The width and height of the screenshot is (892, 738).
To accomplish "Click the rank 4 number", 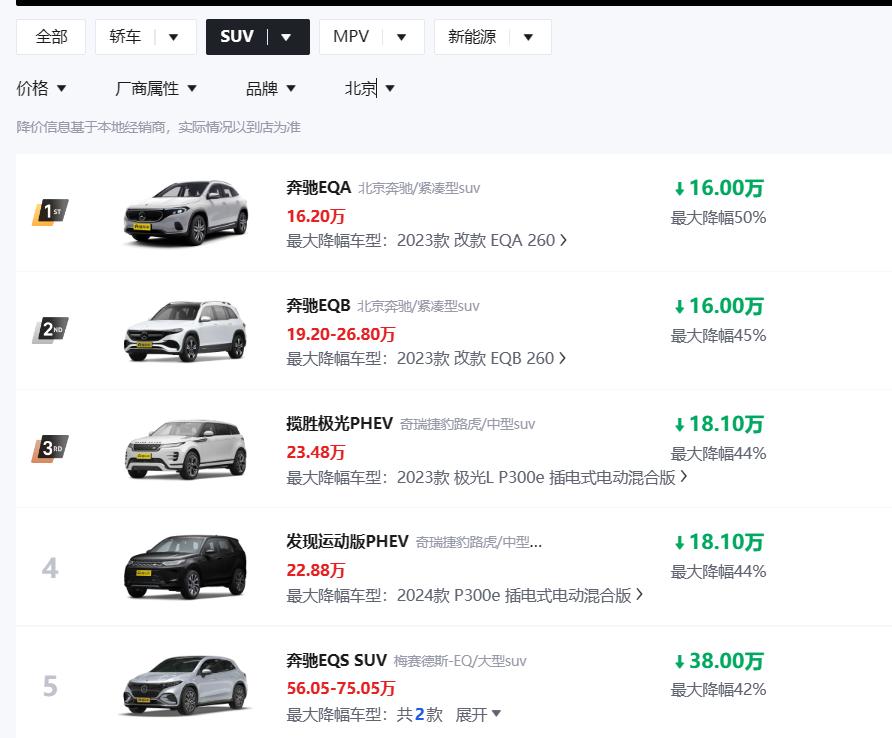I will click(x=50, y=567).
